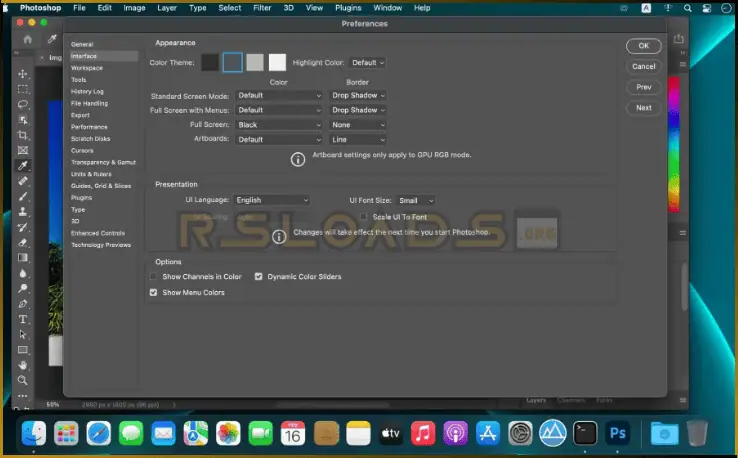Select the Eyedropper tool in toolbar
738x458 pixels.
point(23,166)
